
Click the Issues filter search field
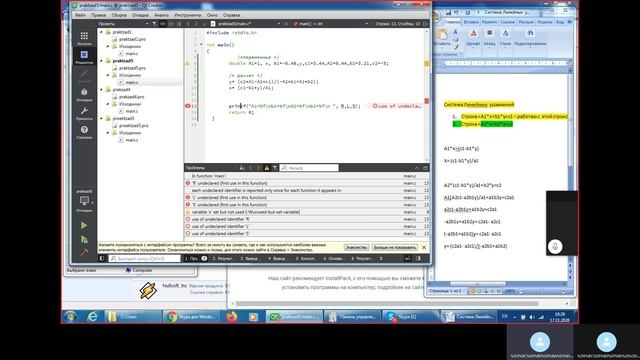click(309, 168)
